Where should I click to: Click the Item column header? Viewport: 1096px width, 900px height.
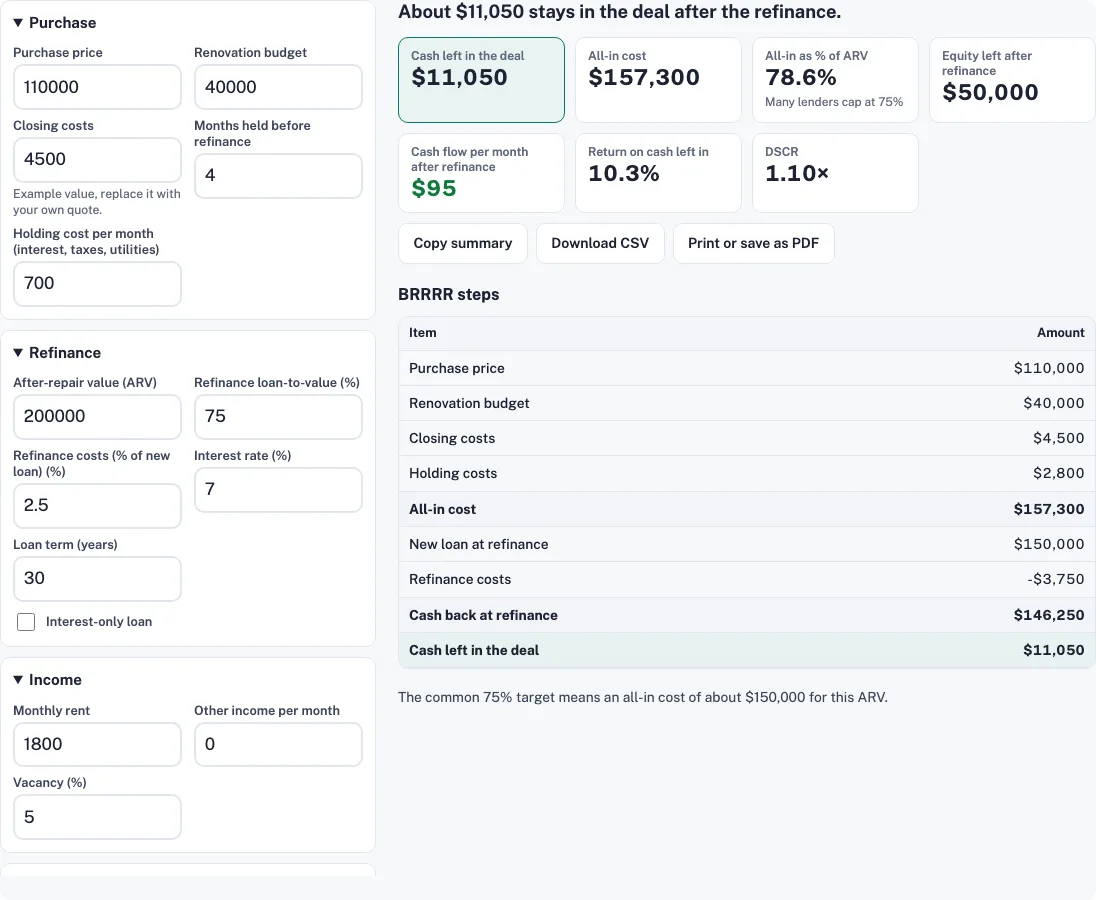422,333
